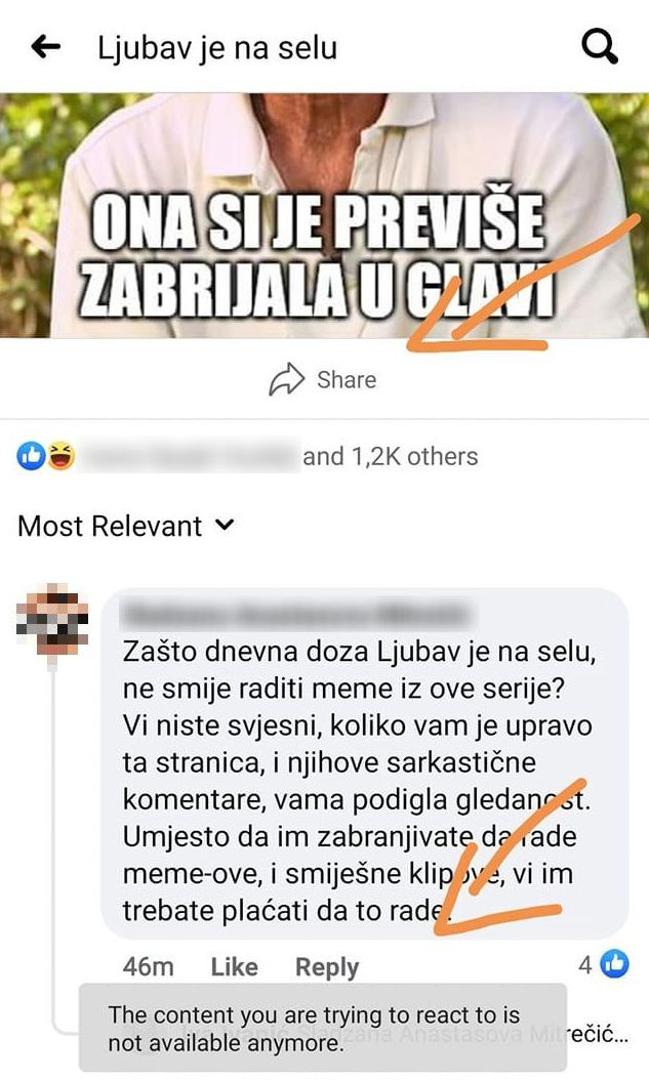Open the blurred reactor name beside reactions
Screen dimensions: 649x1080
click(x=189, y=456)
